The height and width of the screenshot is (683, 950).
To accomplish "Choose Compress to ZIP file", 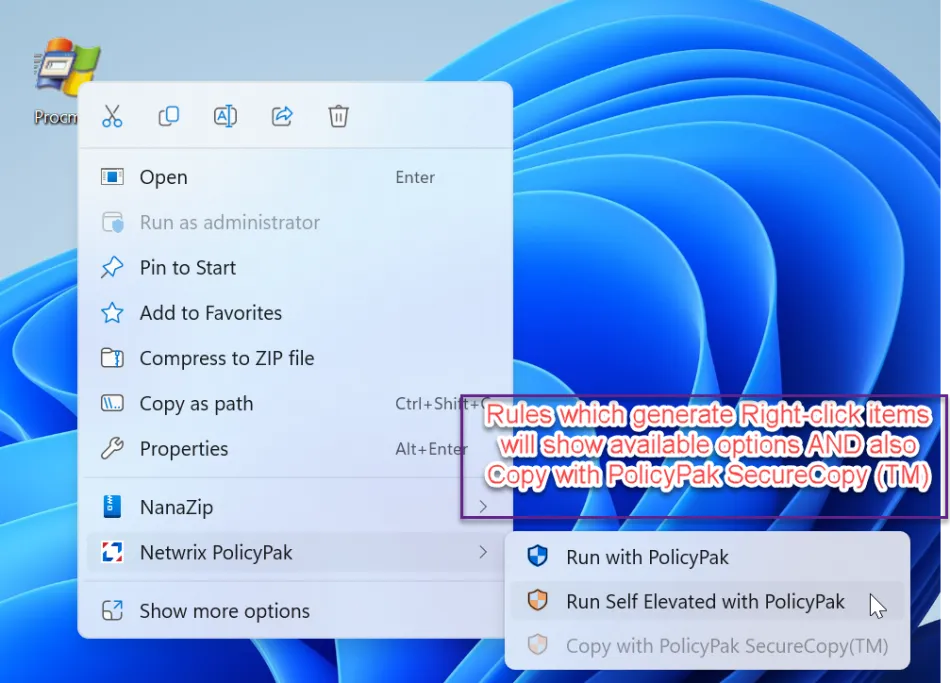I will pyautogui.click(x=295, y=358).
